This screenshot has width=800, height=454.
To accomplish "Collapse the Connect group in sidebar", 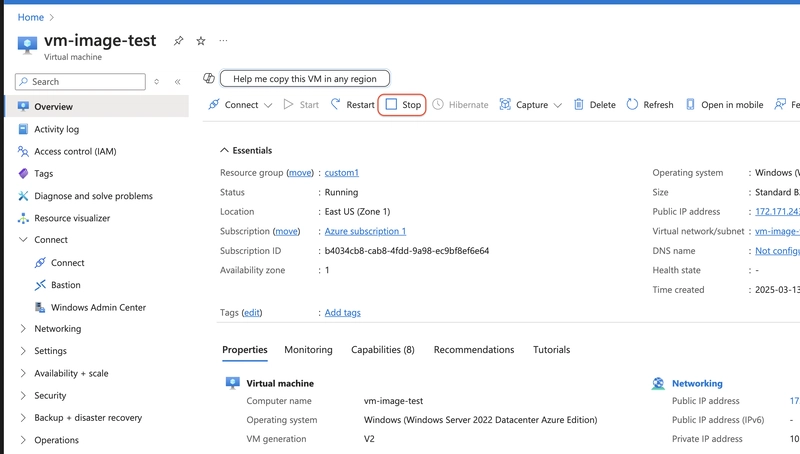I will [23, 239].
